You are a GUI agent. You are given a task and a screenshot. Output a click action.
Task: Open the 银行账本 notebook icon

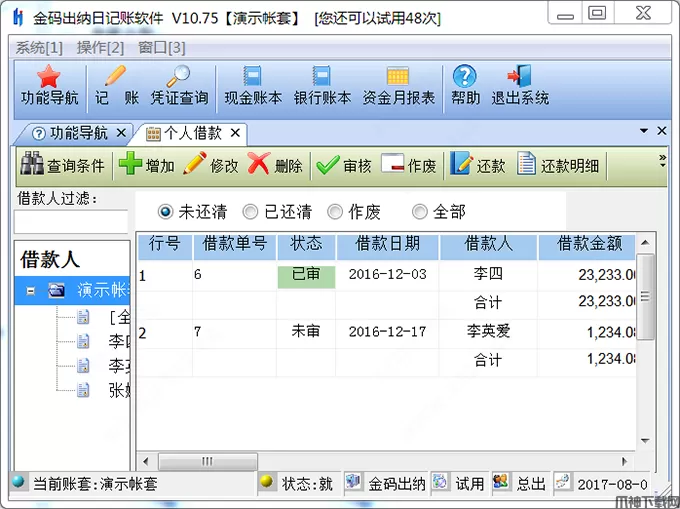[321, 76]
